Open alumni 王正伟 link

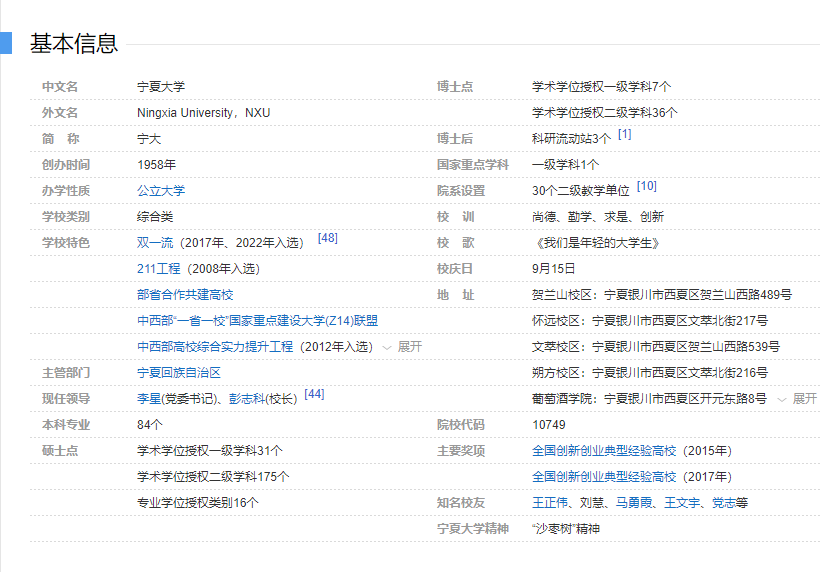point(549,503)
